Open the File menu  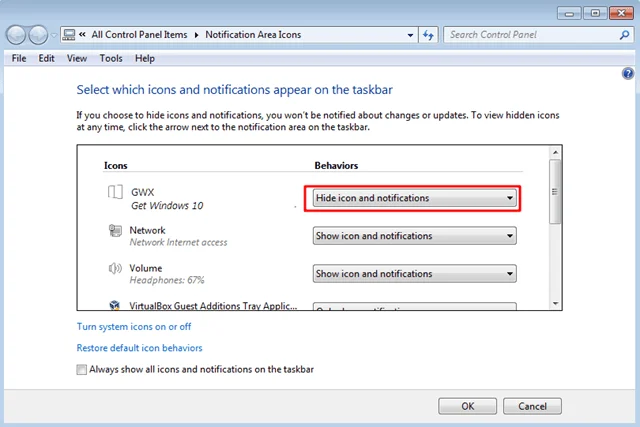coord(19,58)
